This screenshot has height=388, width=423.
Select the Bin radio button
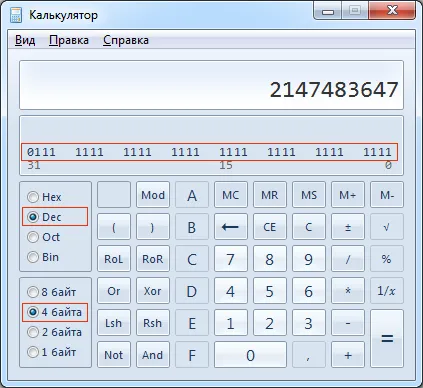[x=43, y=257]
